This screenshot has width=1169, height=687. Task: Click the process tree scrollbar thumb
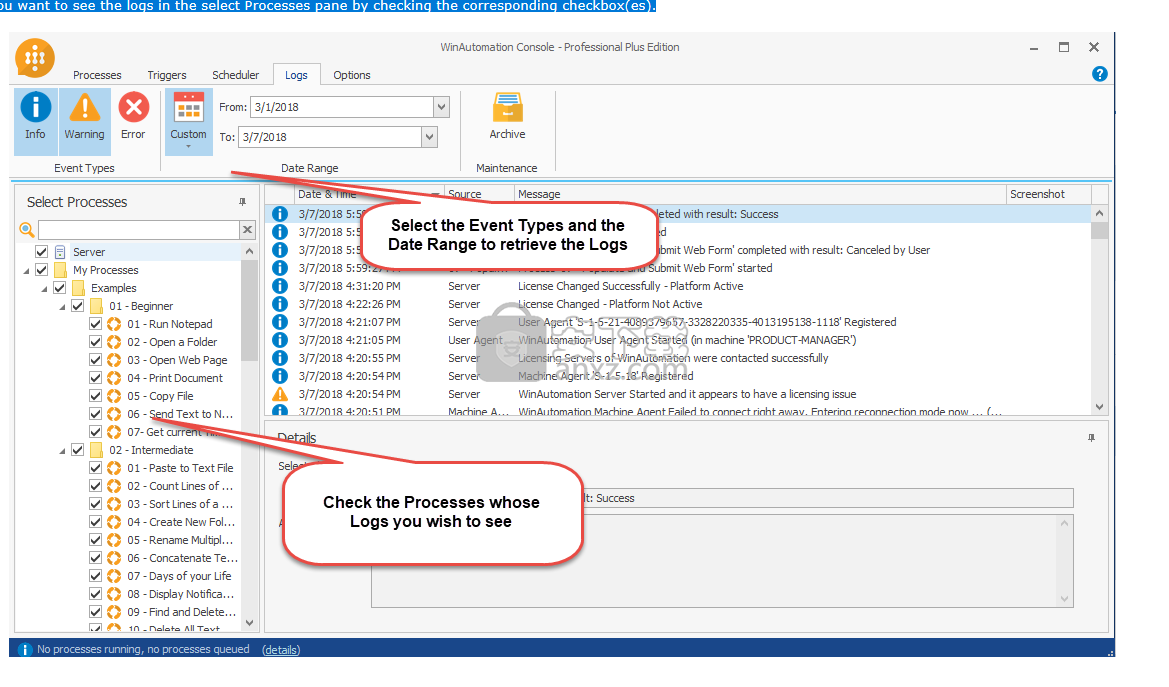coord(249,311)
